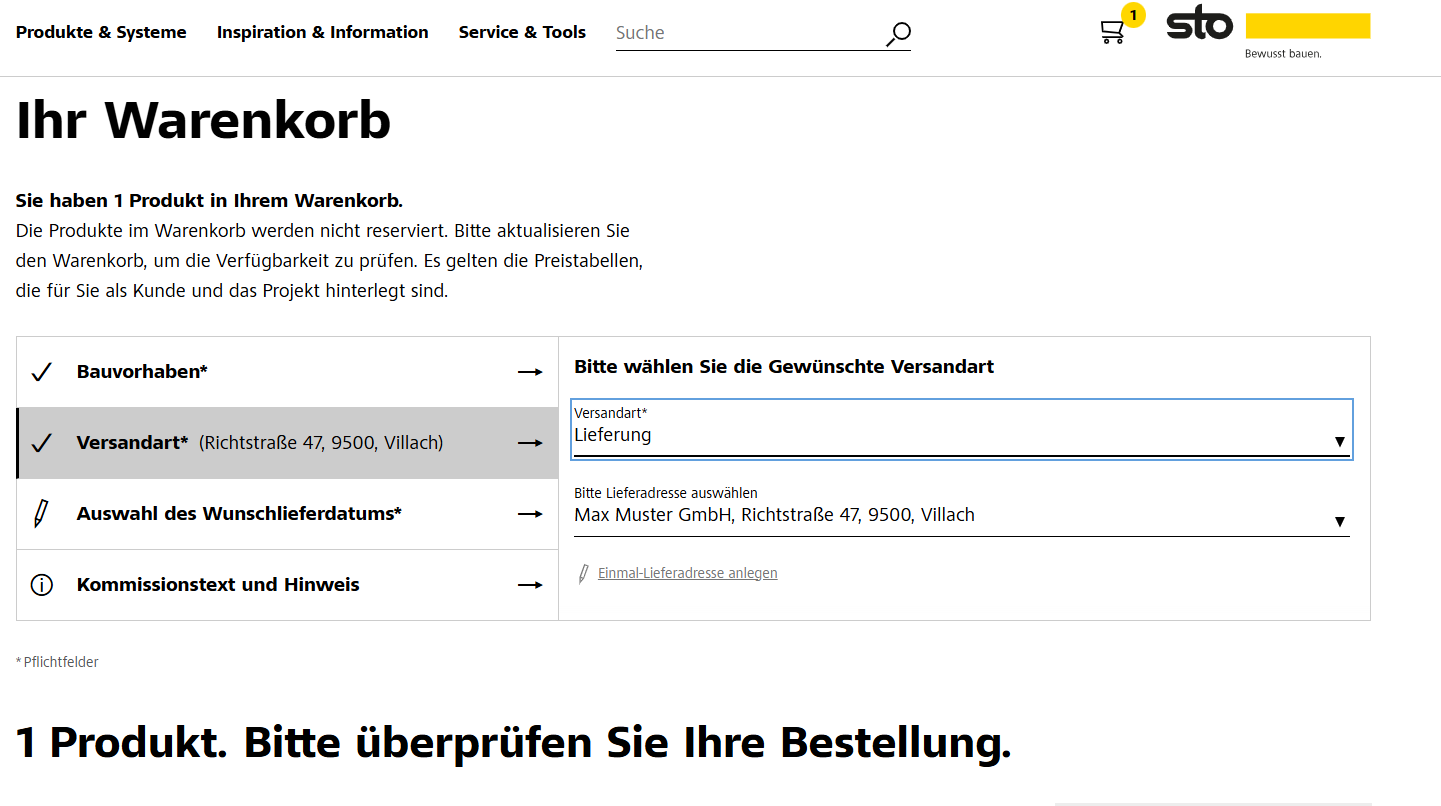Select the Versandart step label
Image resolution: width=1441 pixels, height=806 pixels.
(132, 442)
